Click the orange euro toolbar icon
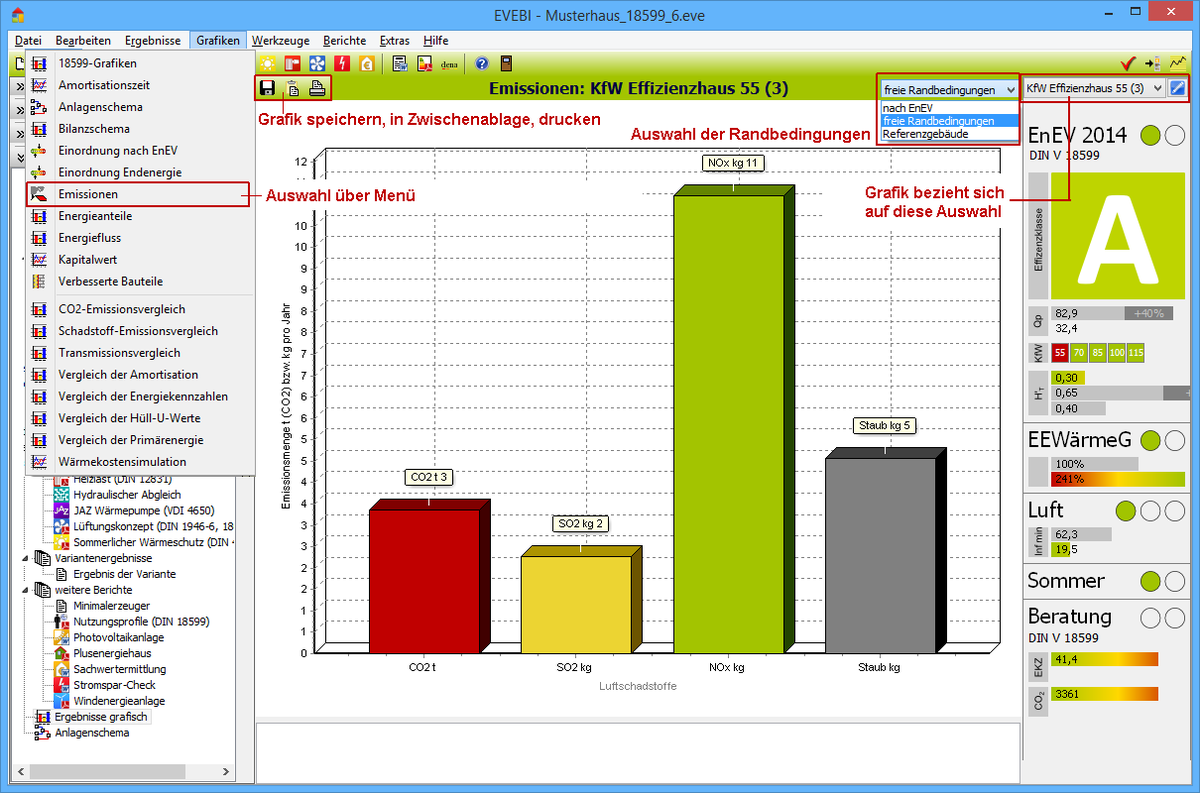1200x793 pixels. (x=367, y=64)
